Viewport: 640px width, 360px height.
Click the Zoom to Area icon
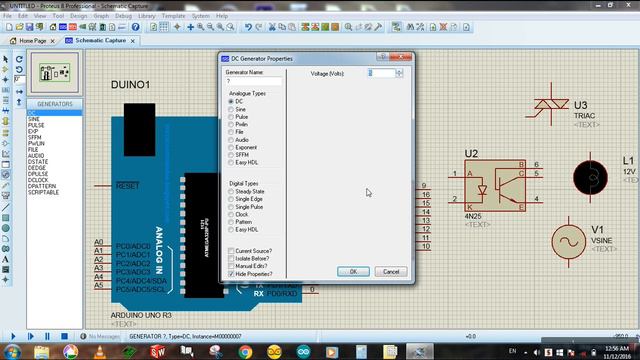pyautogui.click(x=230, y=27)
